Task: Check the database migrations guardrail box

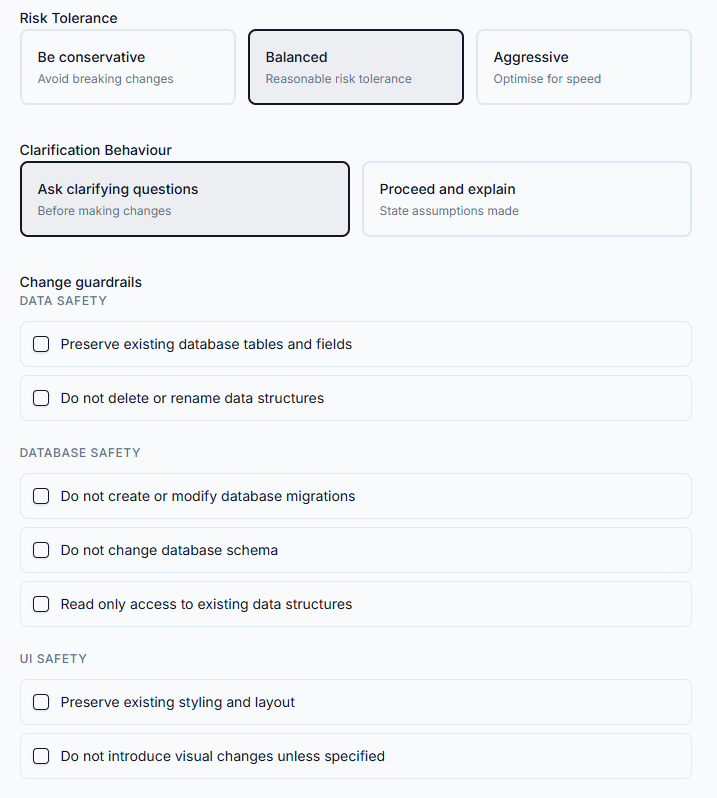Action: [41, 496]
